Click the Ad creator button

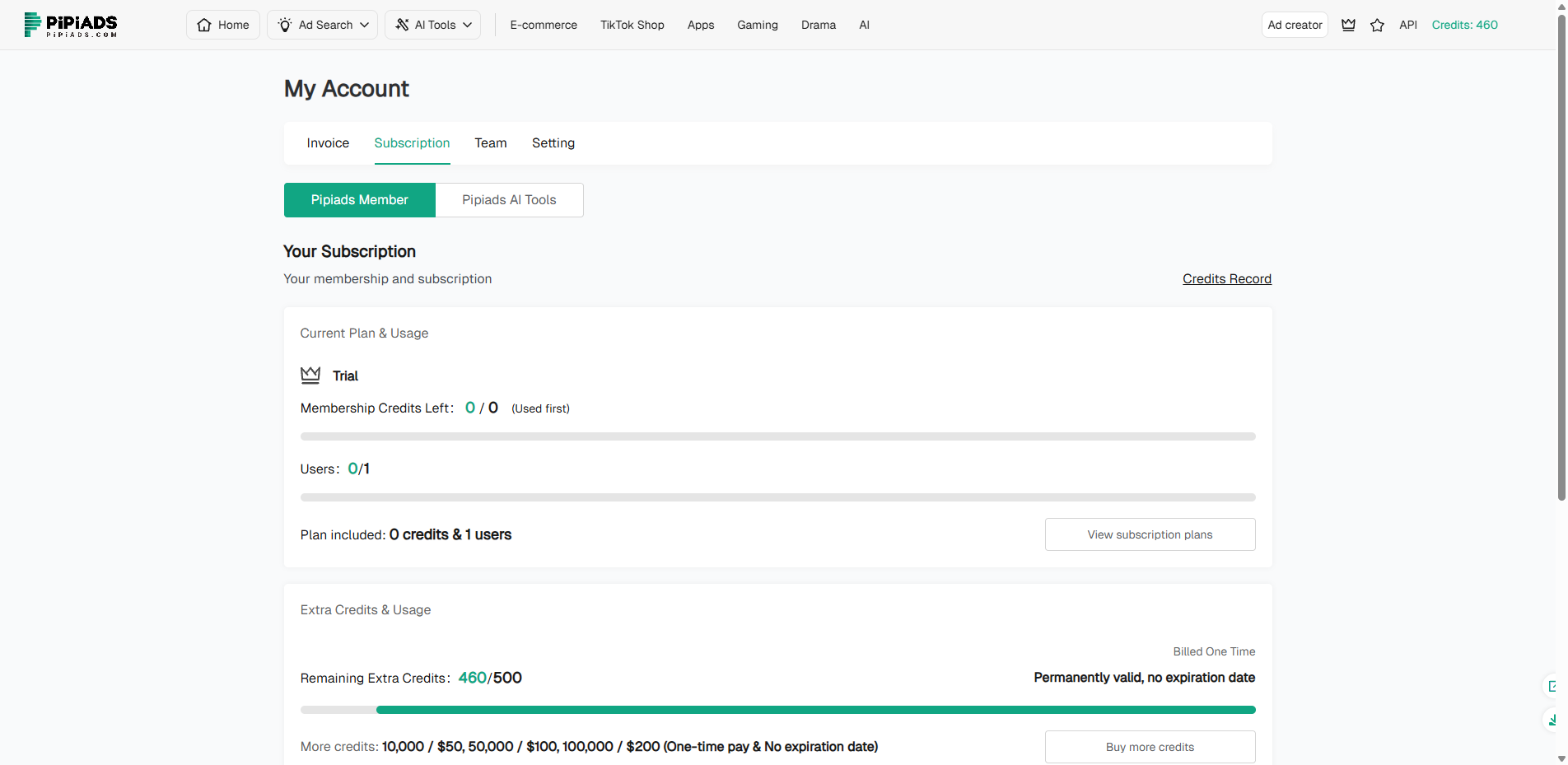pyautogui.click(x=1295, y=25)
